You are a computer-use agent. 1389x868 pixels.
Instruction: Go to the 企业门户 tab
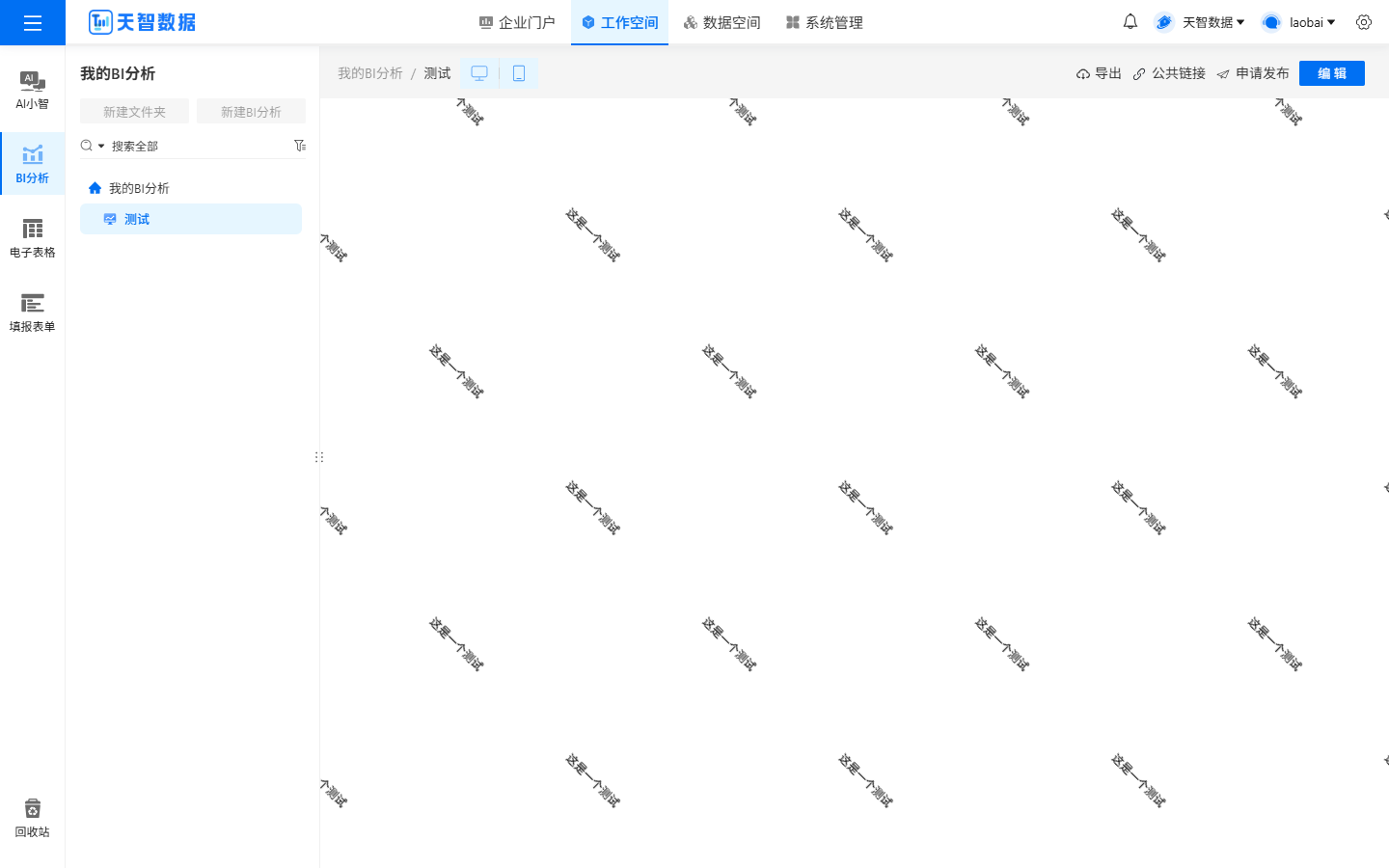(517, 22)
